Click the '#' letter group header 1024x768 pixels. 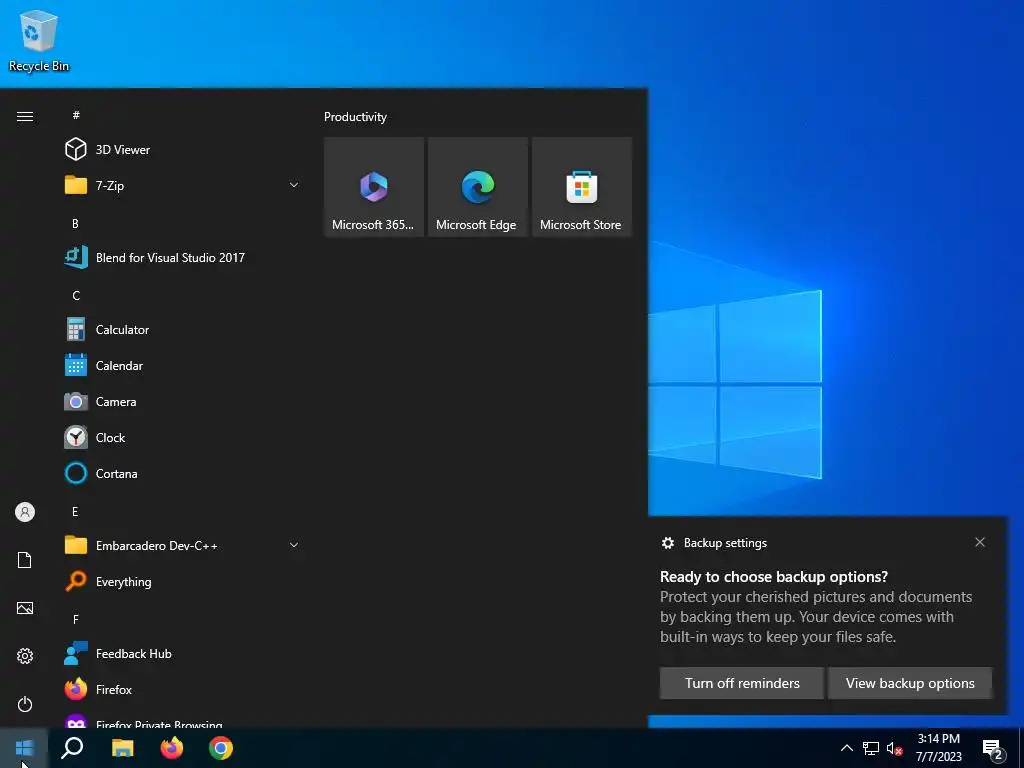pos(76,115)
